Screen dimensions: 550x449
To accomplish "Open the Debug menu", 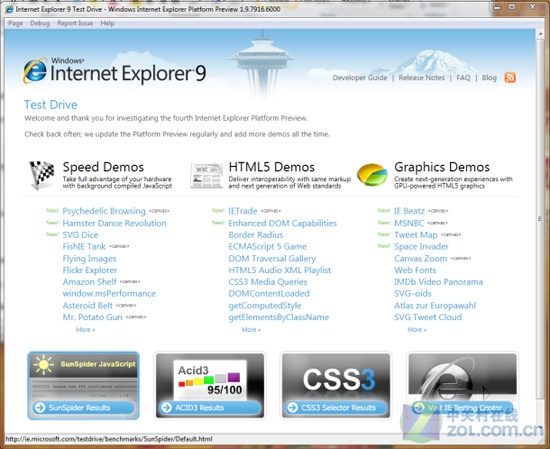I will (40, 23).
